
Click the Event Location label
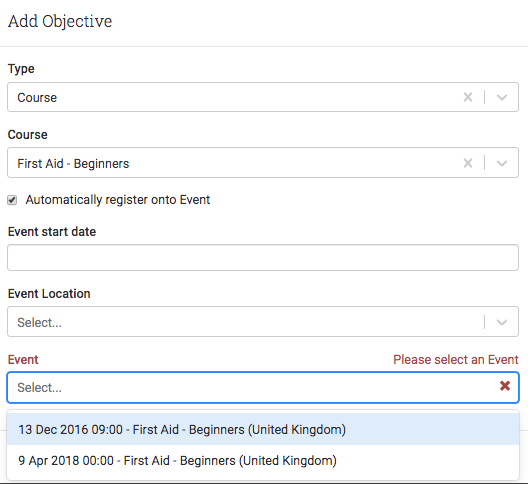(49, 294)
